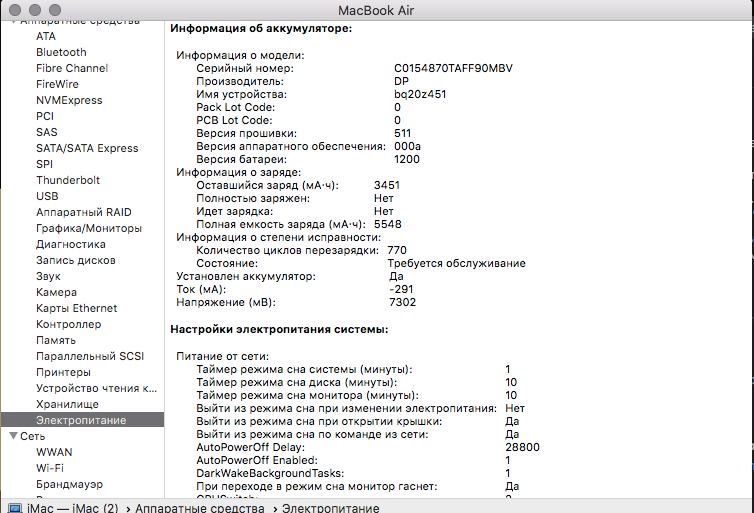The image size is (754, 513).
Task: Click the Питание от сети label
Action: [x=223, y=356]
